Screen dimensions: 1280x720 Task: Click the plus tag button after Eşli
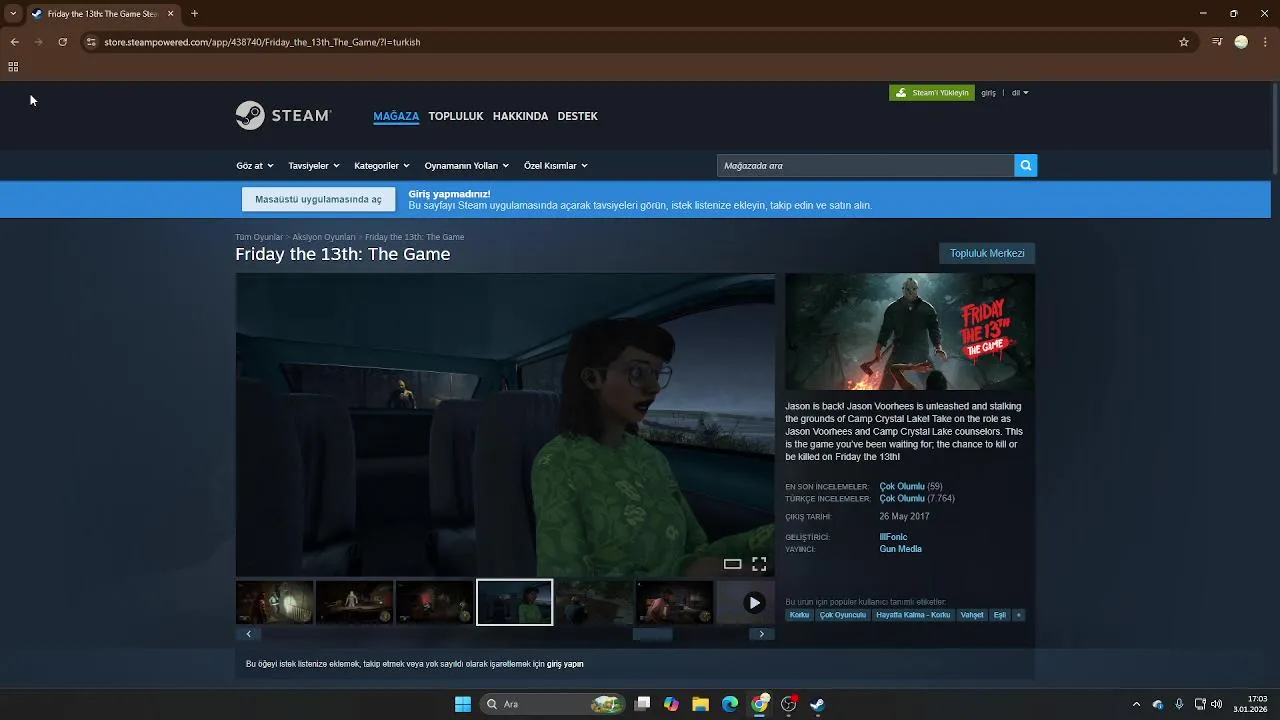[x=1019, y=615]
